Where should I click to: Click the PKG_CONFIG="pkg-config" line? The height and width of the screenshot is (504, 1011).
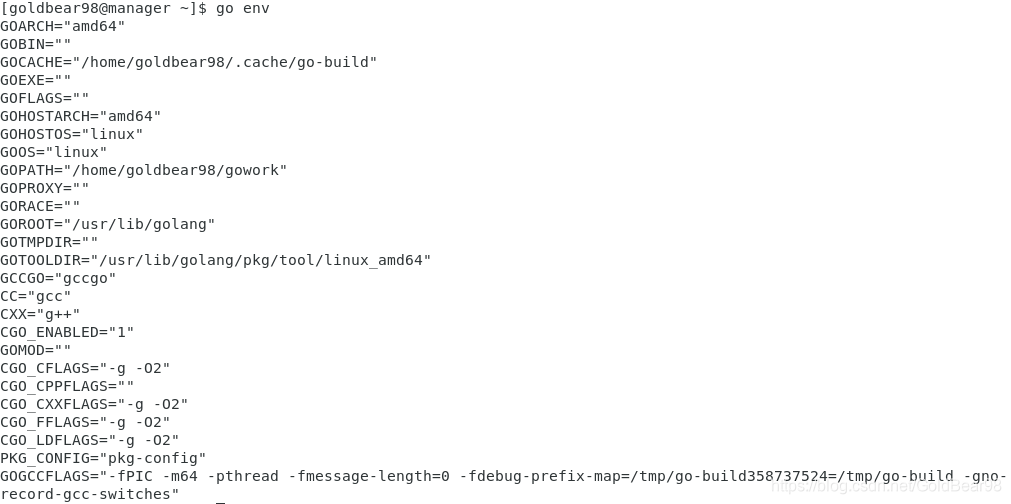[103, 459]
